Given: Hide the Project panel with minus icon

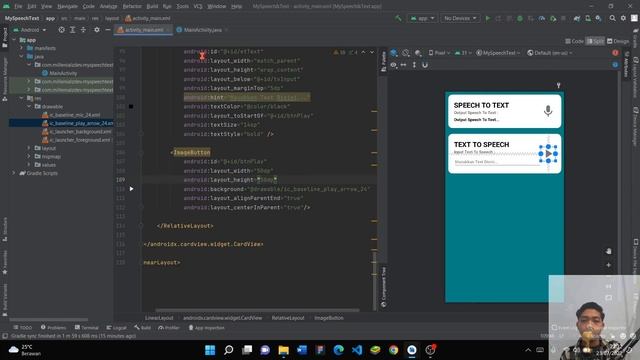Looking at the screenshot, I should coord(108,30).
